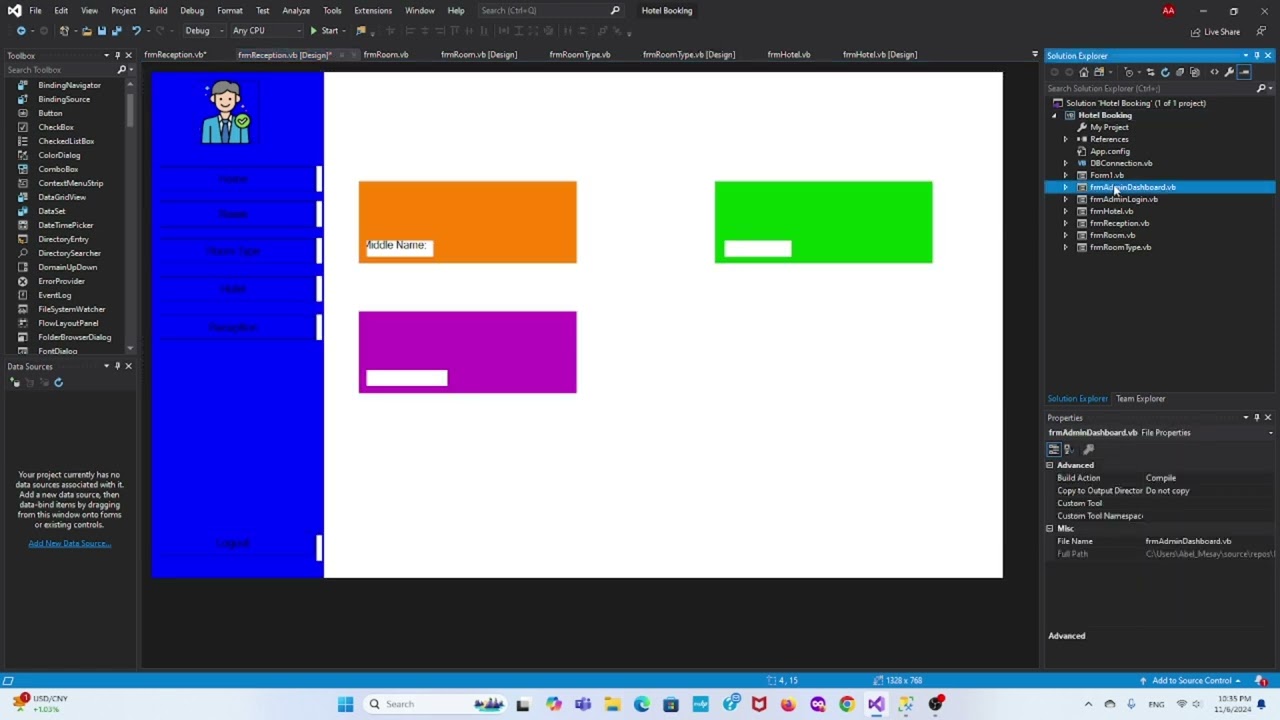Viewport: 1280px width, 720px height.
Task: Open Live Share
Action: click(x=1214, y=31)
